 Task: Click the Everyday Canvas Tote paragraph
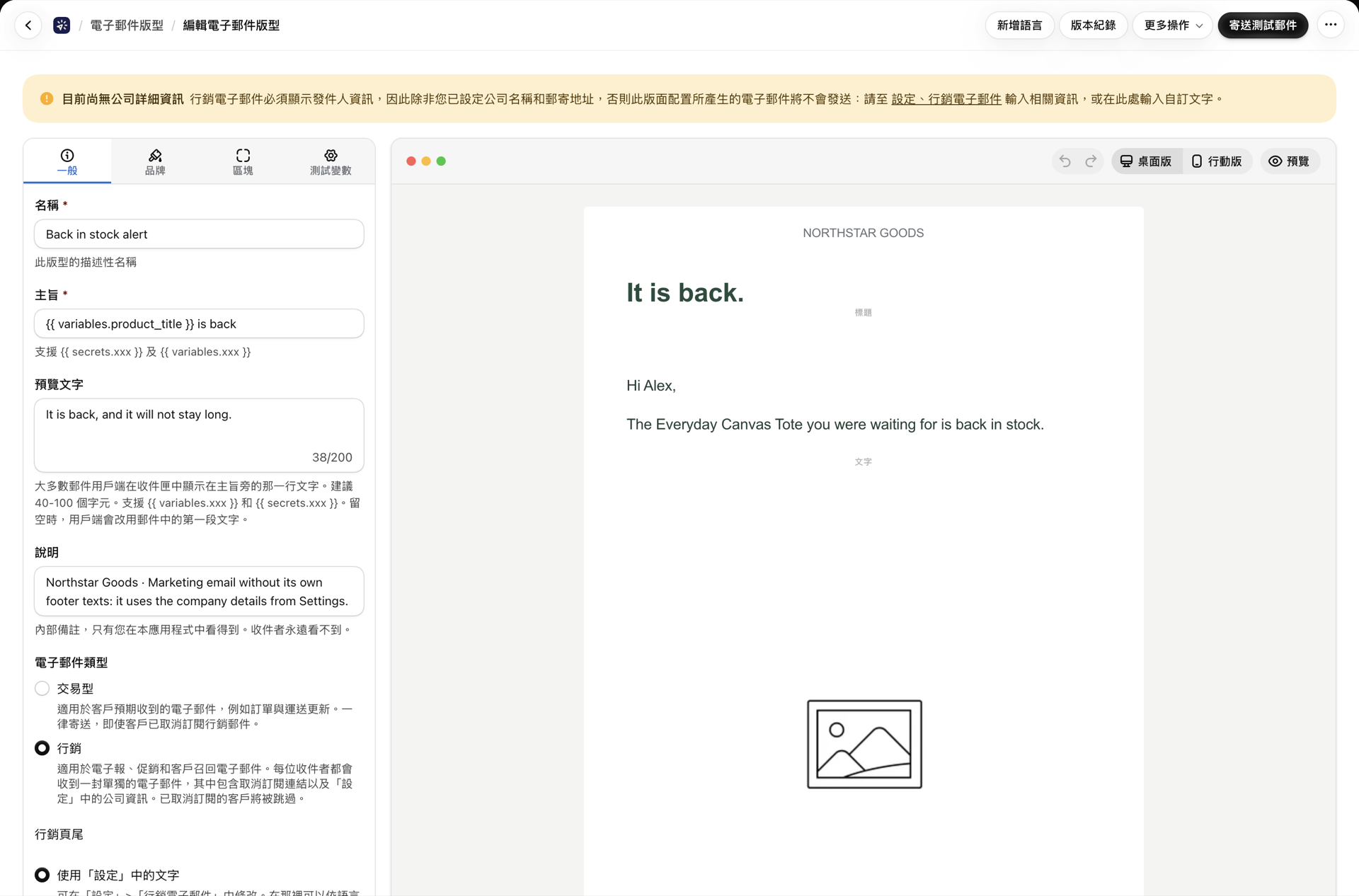tap(835, 425)
